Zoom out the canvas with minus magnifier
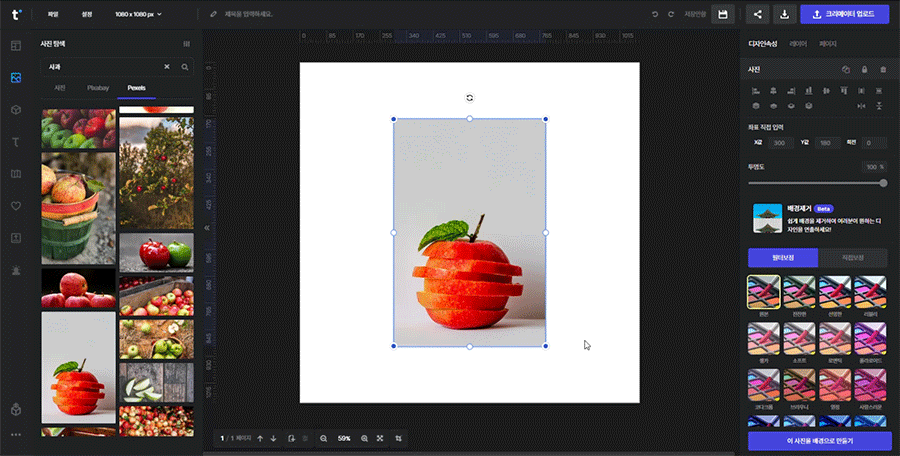The width and height of the screenshot is (900, 456). [x=323, y=438]
